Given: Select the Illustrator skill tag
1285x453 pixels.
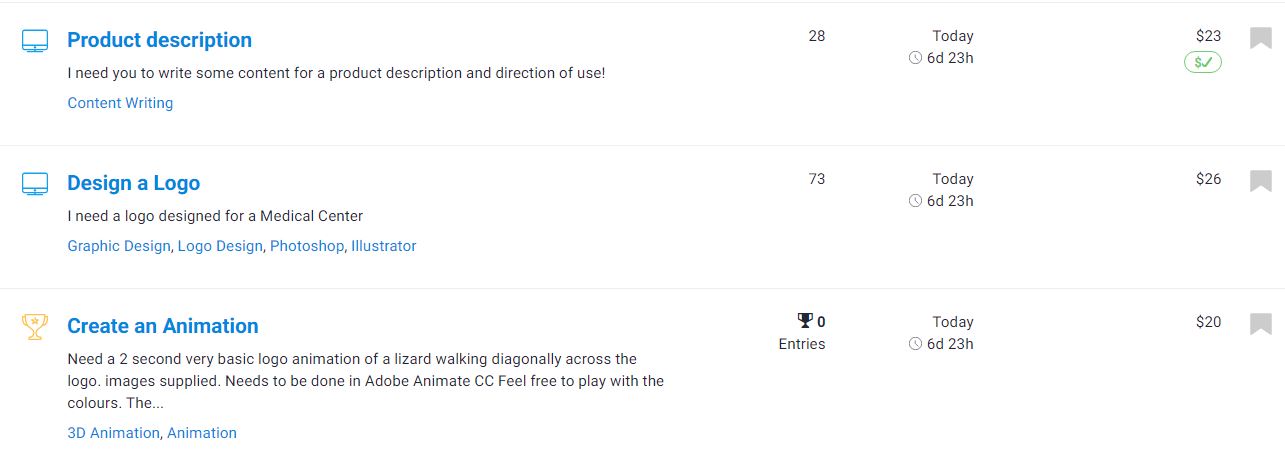Looking at the screenshot, I should coord(383,246).
